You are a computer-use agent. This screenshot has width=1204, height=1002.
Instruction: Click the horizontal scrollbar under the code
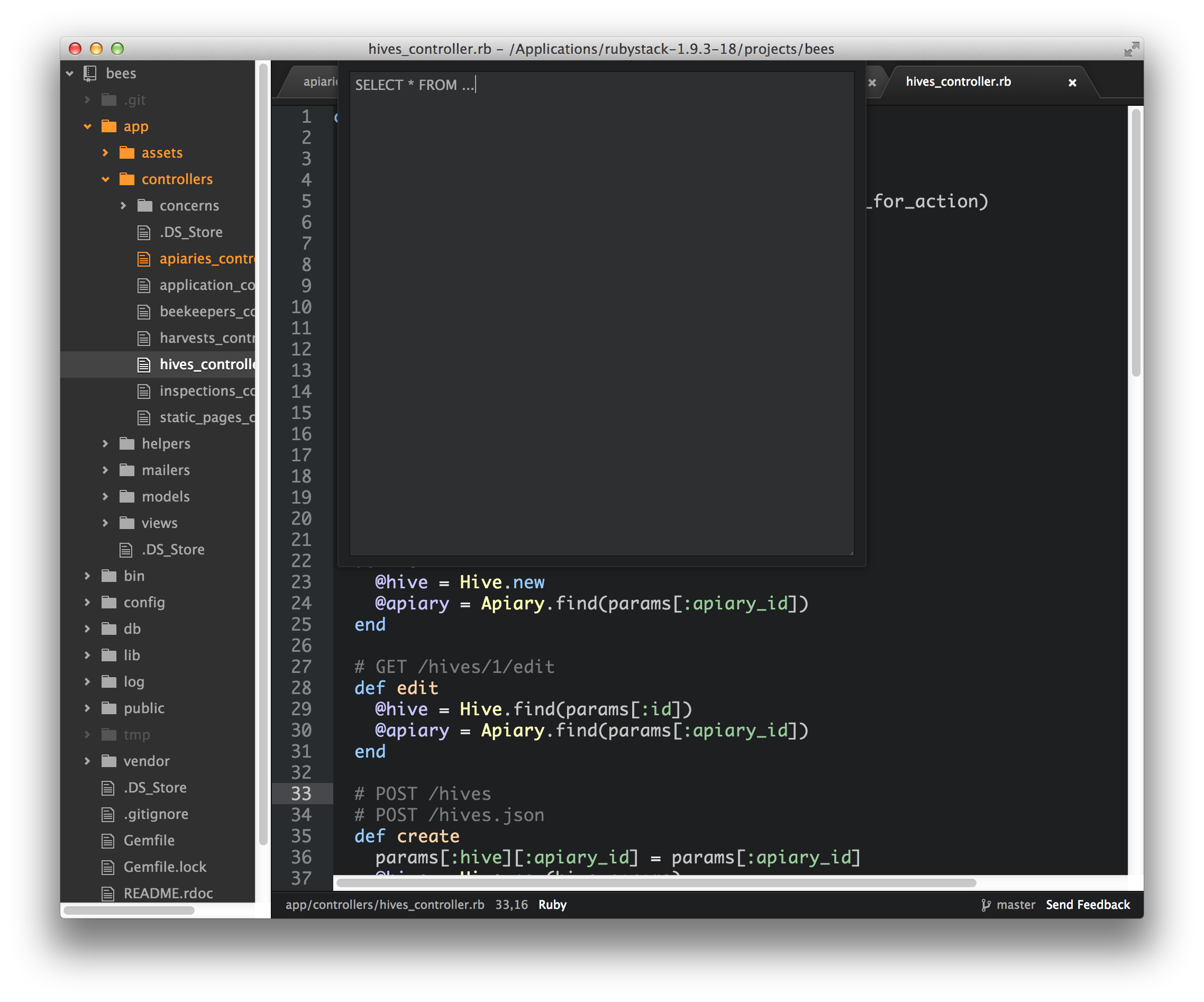(x=655, y=883)
